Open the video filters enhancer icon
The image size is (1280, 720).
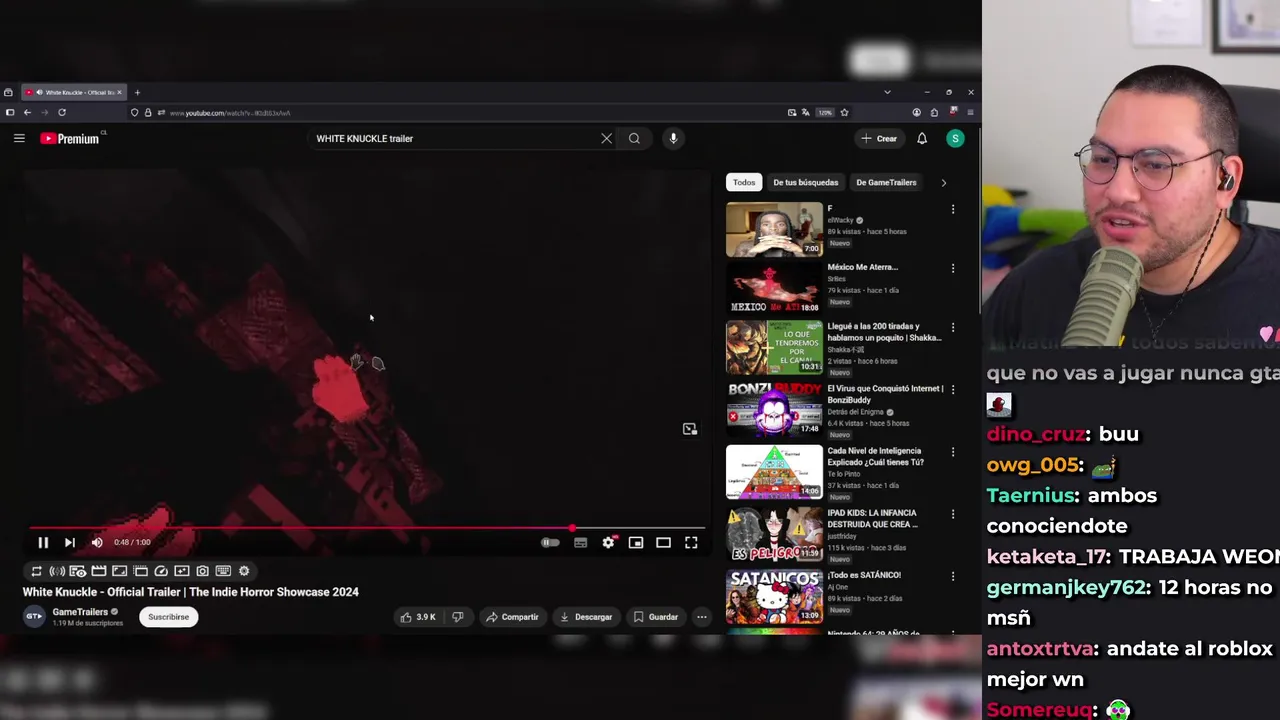[x=182, y=571]
